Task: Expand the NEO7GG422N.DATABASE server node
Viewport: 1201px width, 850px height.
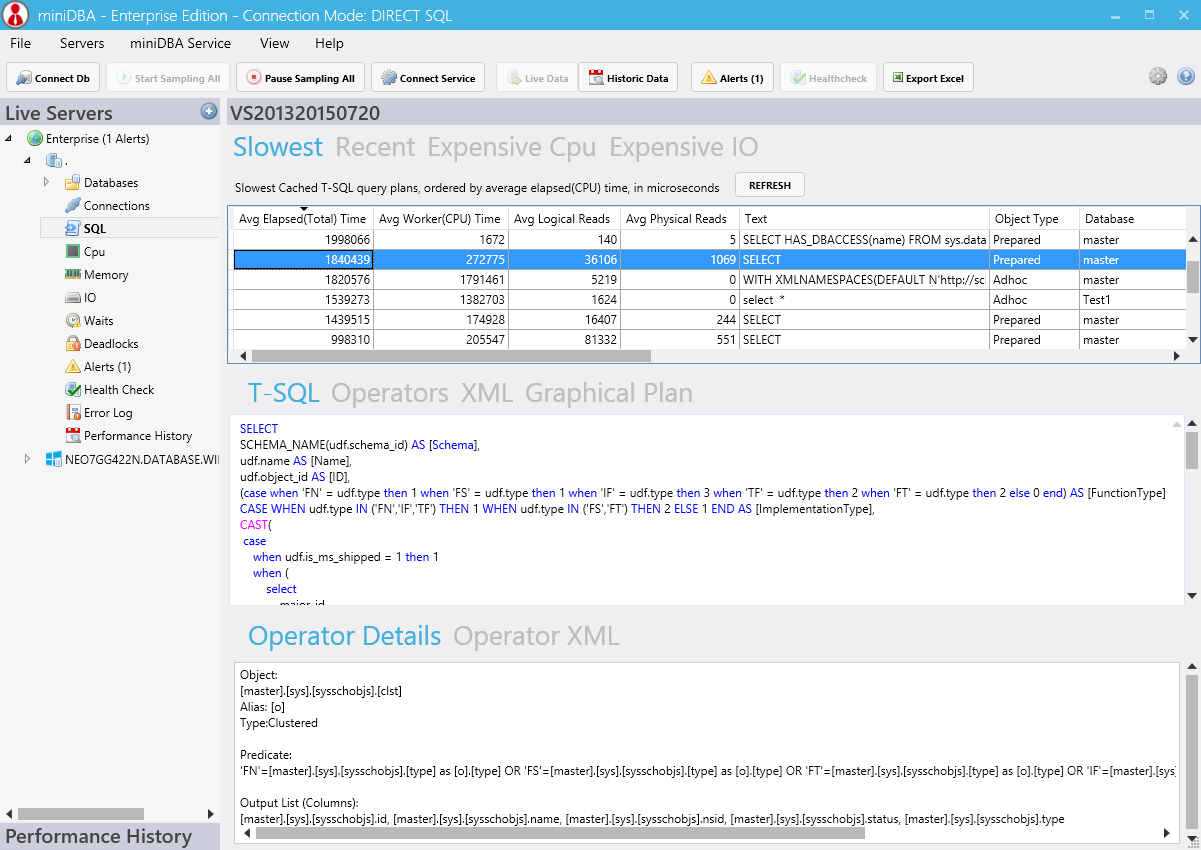Action: pos(28,459)
